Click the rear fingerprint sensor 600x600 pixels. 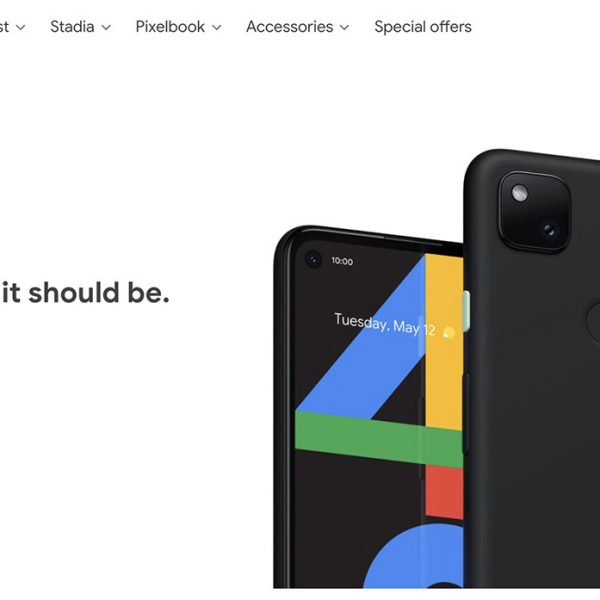click(x=594, y=322)
